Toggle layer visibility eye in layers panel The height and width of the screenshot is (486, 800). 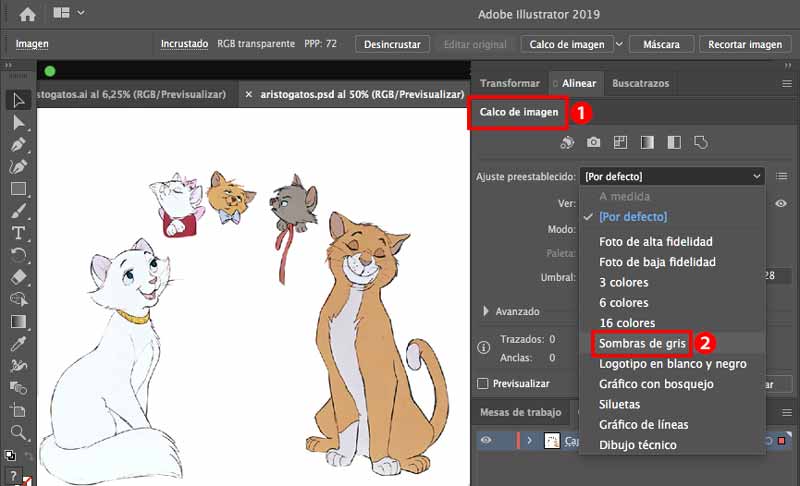[x=486, y=440]
